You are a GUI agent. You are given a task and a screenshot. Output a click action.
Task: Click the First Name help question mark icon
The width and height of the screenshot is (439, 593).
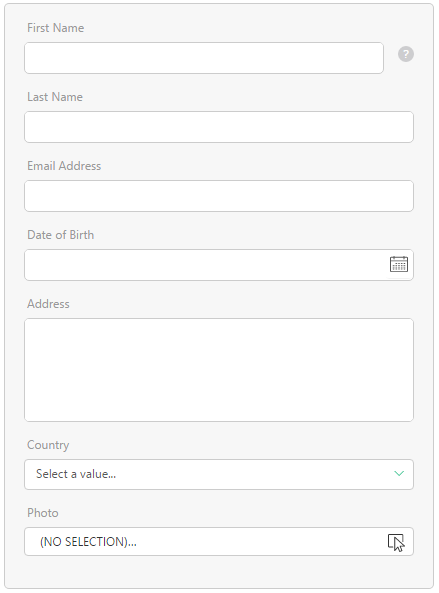[405, 54]
